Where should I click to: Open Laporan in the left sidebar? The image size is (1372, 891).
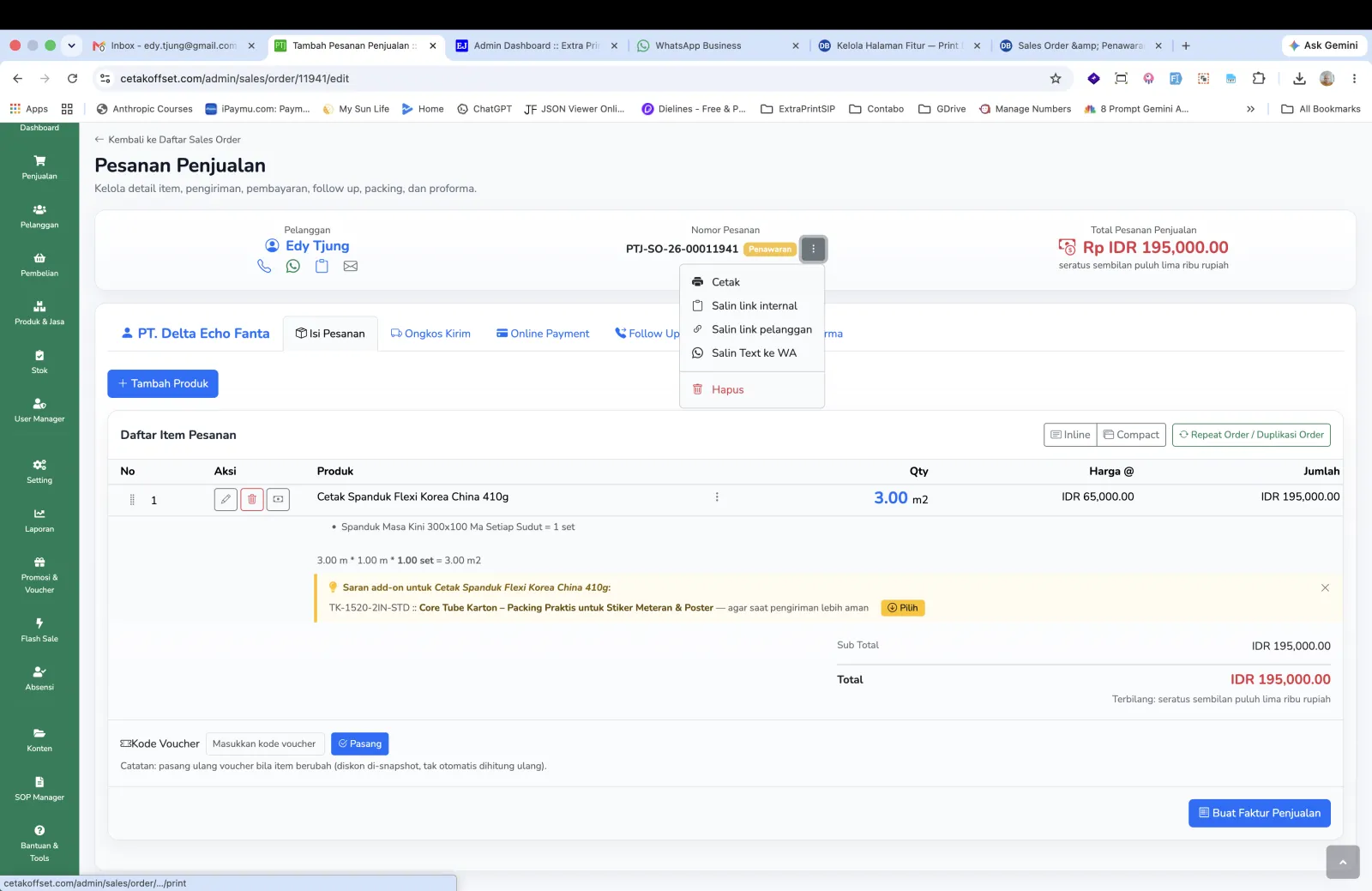pos(39,521)
